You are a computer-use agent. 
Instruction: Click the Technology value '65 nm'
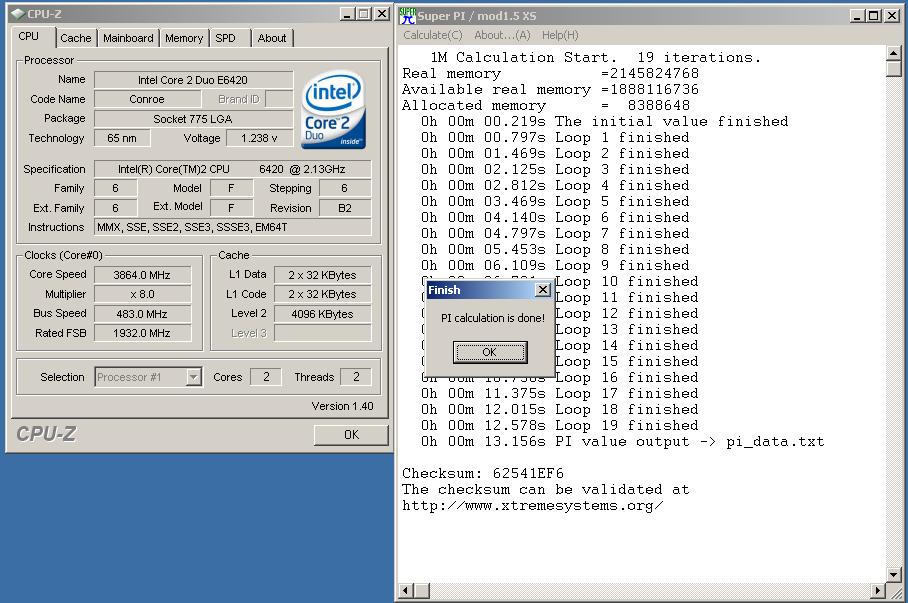pos(122,138)
